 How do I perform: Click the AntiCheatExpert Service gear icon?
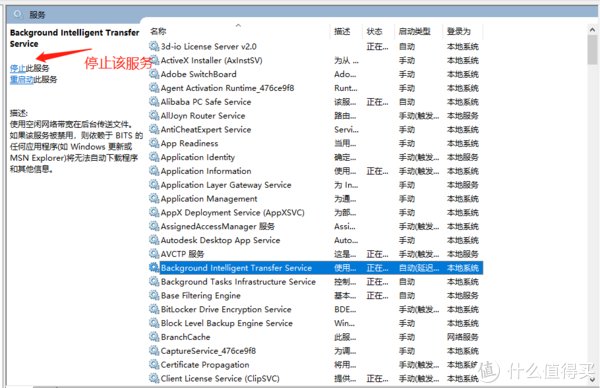click(x=154, y=129)
